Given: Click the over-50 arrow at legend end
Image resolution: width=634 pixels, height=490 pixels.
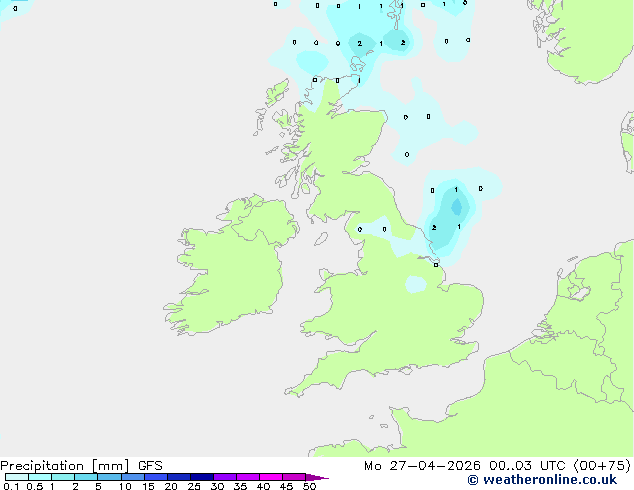Looking at the screenshot, I should [317, 477].
